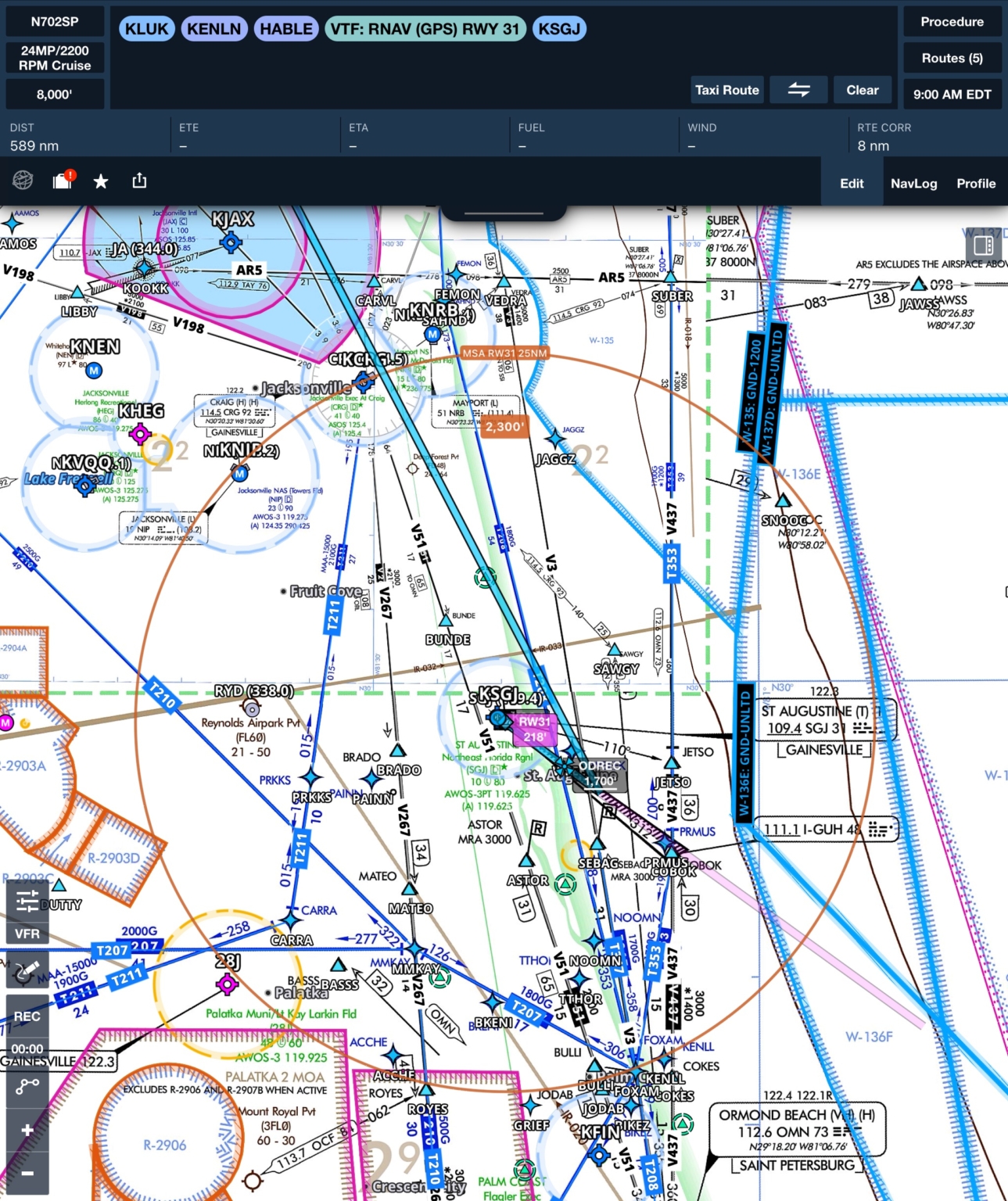Switch to the NavLog tab

click(913, 183)
